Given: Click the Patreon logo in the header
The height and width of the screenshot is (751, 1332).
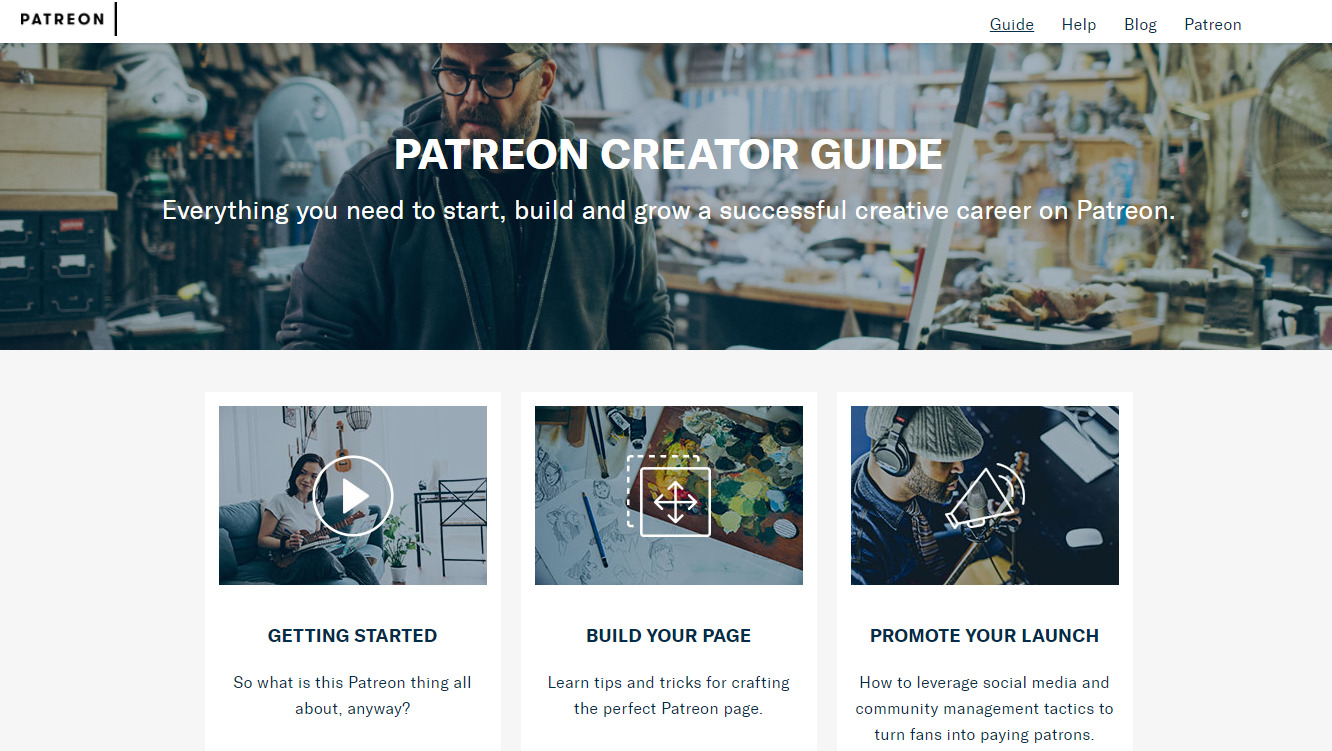Looking at the screenshot, I should point(62,19).
